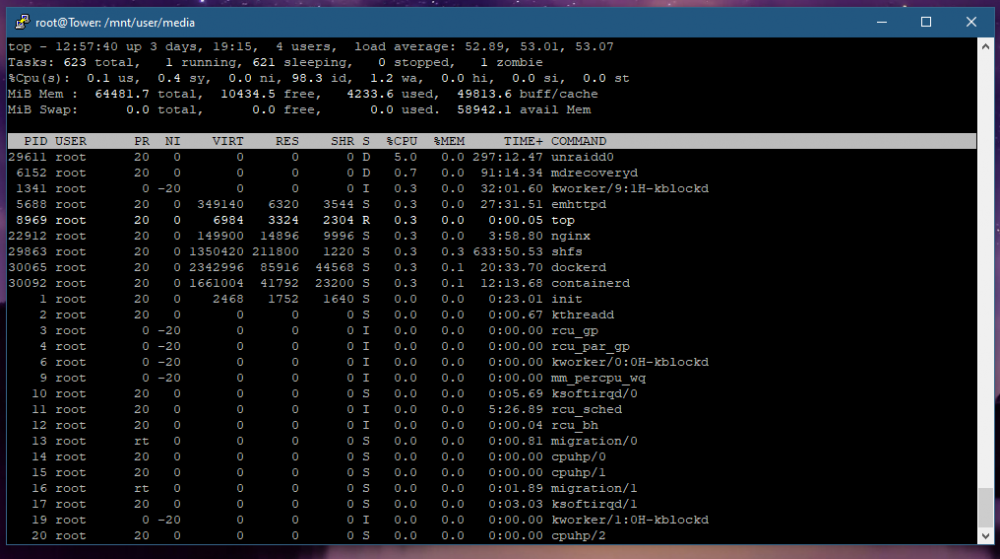Click the '633:50.53' time value
This screenshot has width=1000, height=559.
pyautogui.click(x=508, y=252)
